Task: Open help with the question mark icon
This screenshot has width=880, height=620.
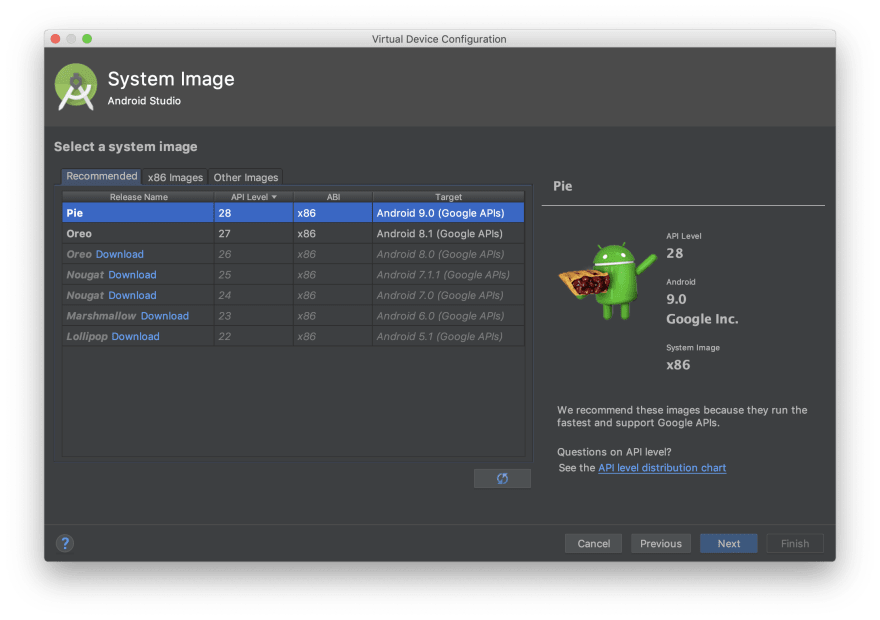Action: click(65, 543)
